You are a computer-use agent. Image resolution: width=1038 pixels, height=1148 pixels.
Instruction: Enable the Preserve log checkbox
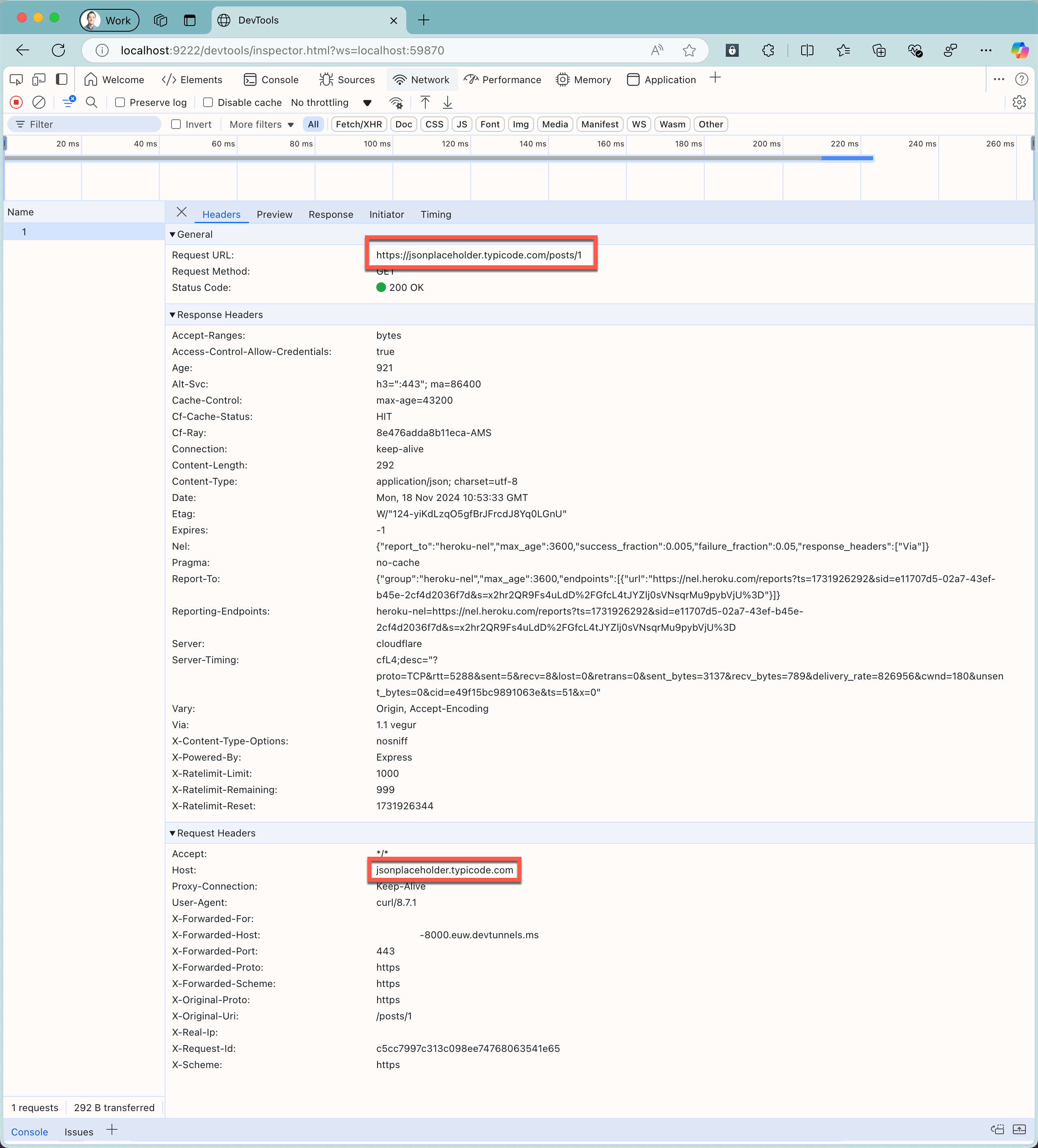pos(120,103)
